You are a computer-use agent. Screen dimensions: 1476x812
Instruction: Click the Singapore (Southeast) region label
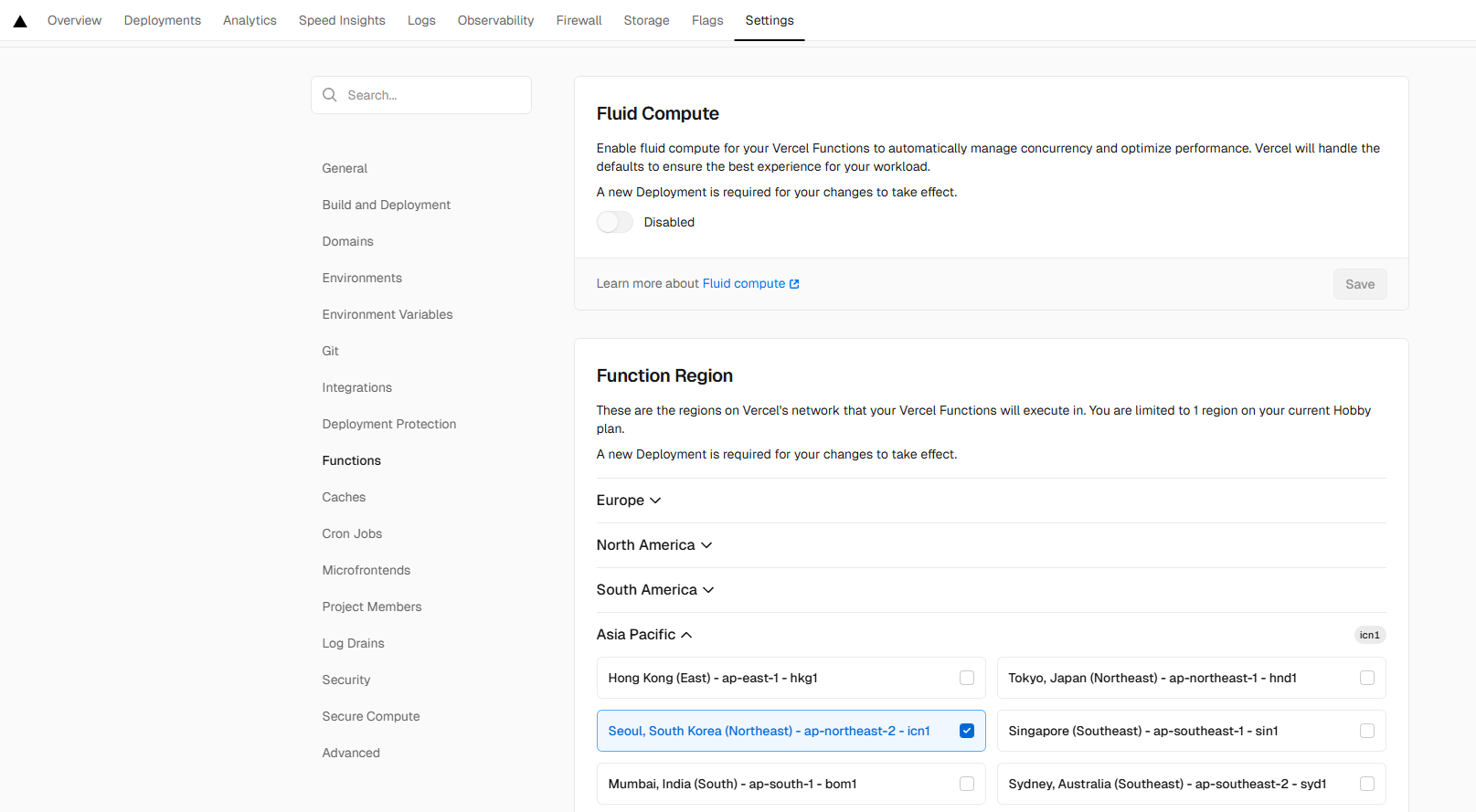coord(1143,731)
